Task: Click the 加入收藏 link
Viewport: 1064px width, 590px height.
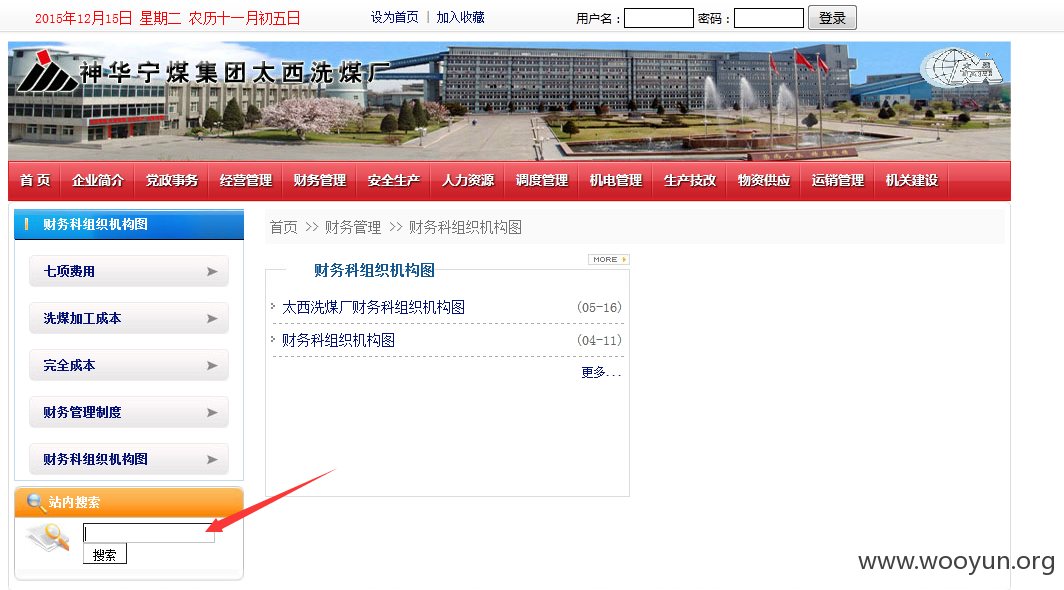Action: click(460, 18)
